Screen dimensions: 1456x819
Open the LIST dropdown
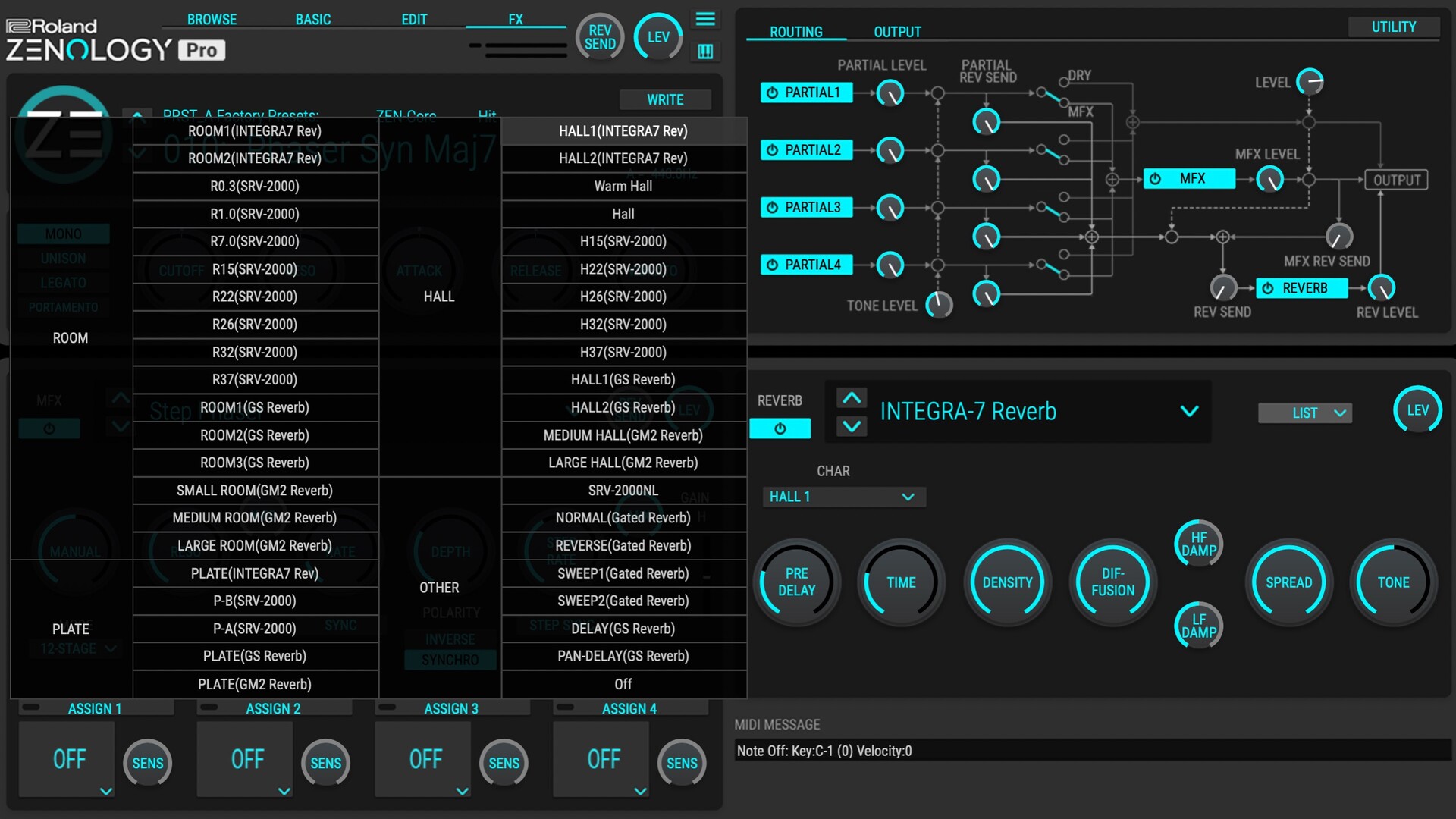click(x=1304, y=413)
